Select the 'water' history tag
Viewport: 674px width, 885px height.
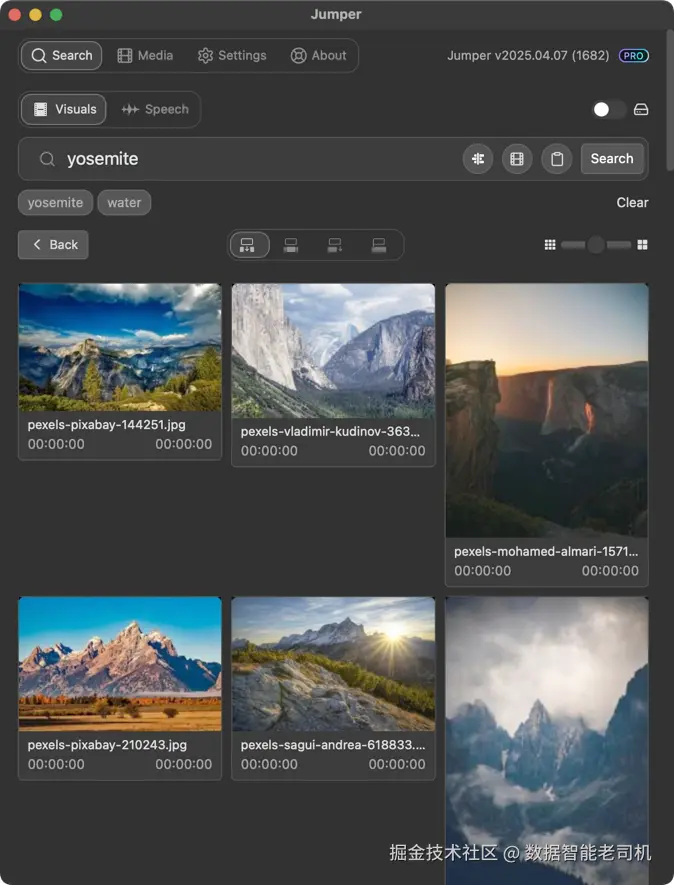[x=124, y=203]
